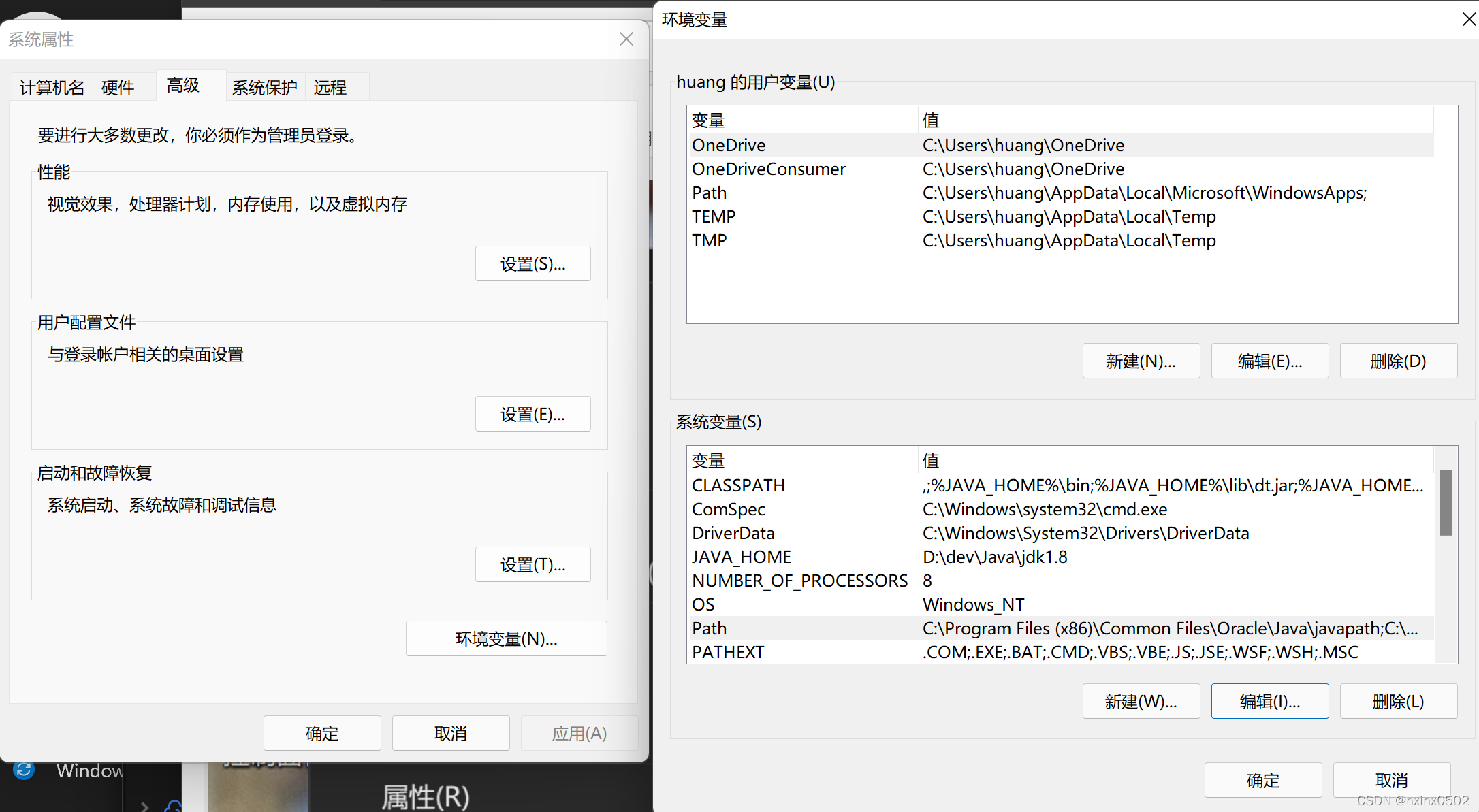Click 编辑(I)... for system variables
1479x812 pixels.
pos(1270,701)
